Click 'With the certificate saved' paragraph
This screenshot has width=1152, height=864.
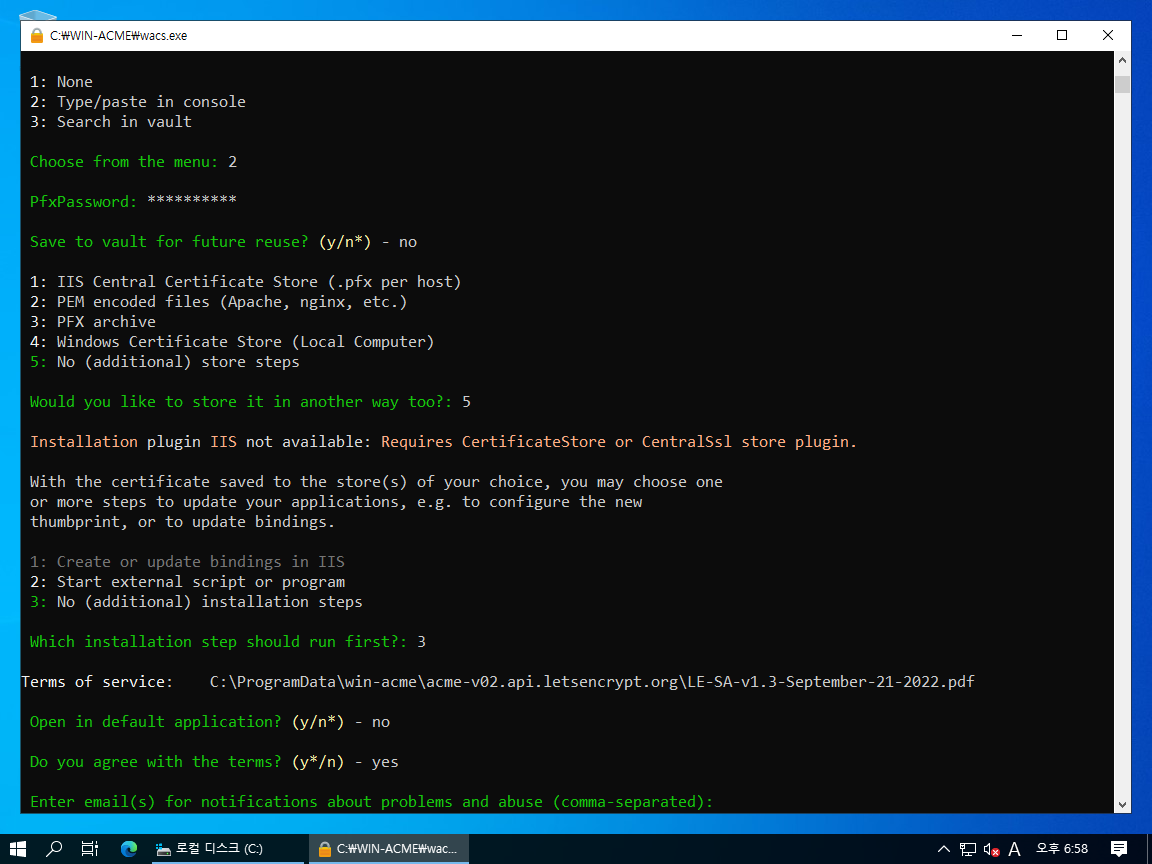[x=376, y=502]
